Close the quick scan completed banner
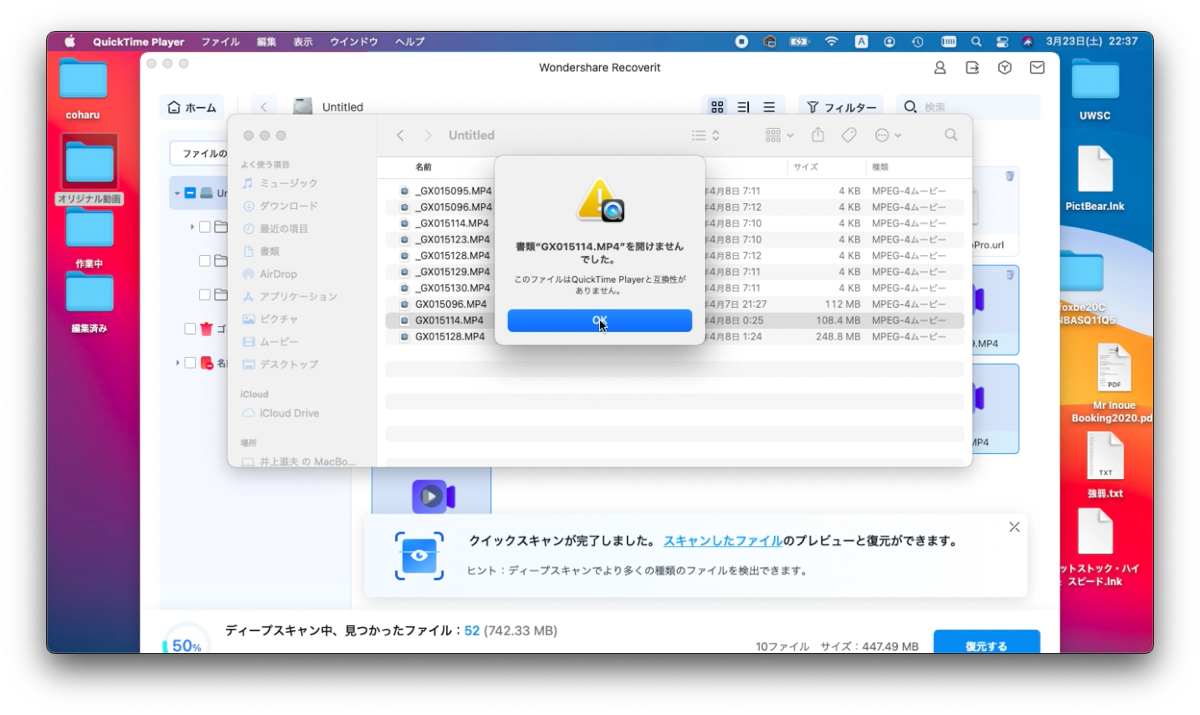This screenshot has height=715, width=1200. 1014,527
